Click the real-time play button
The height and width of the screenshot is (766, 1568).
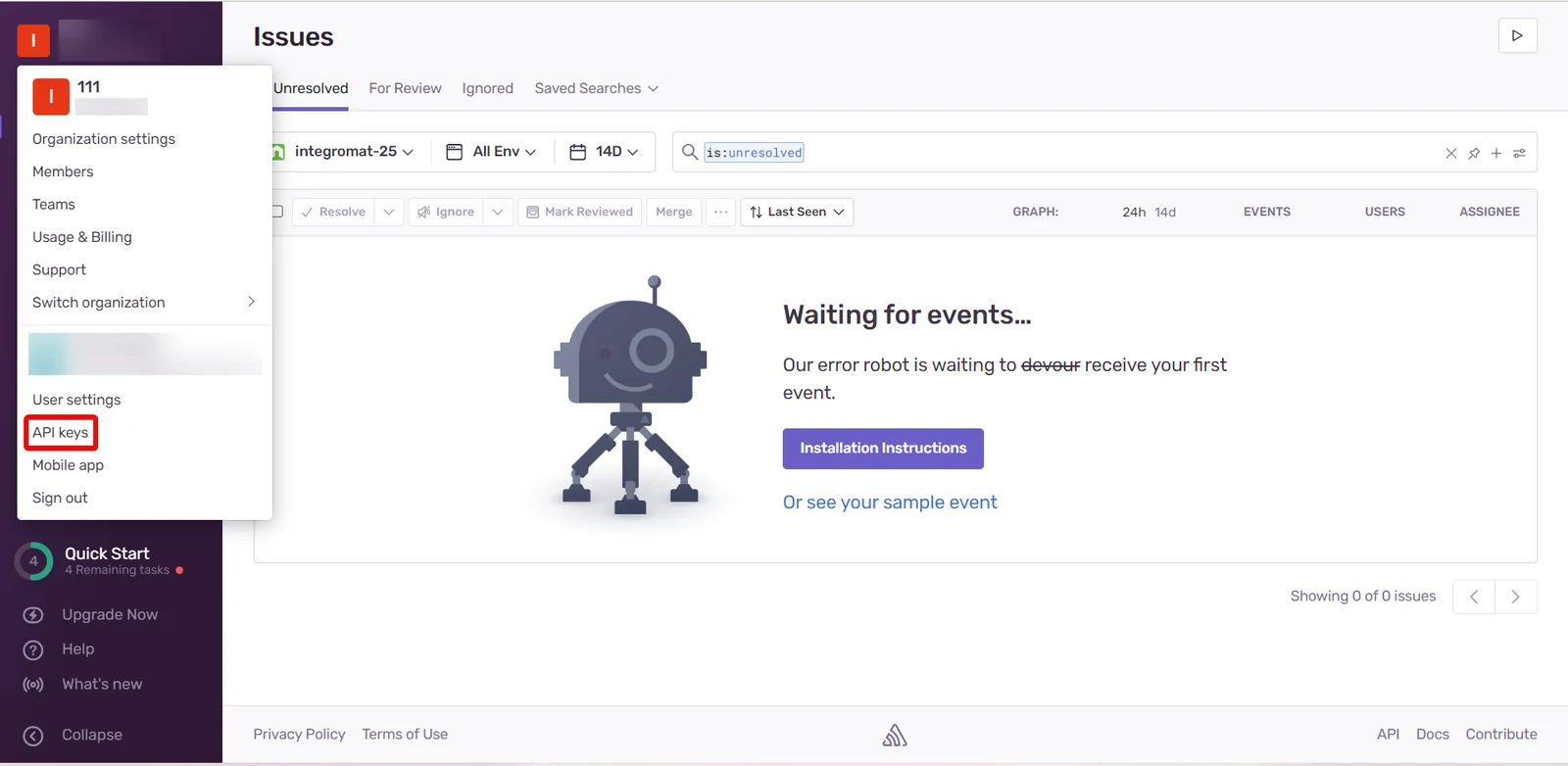point(1517,35)
